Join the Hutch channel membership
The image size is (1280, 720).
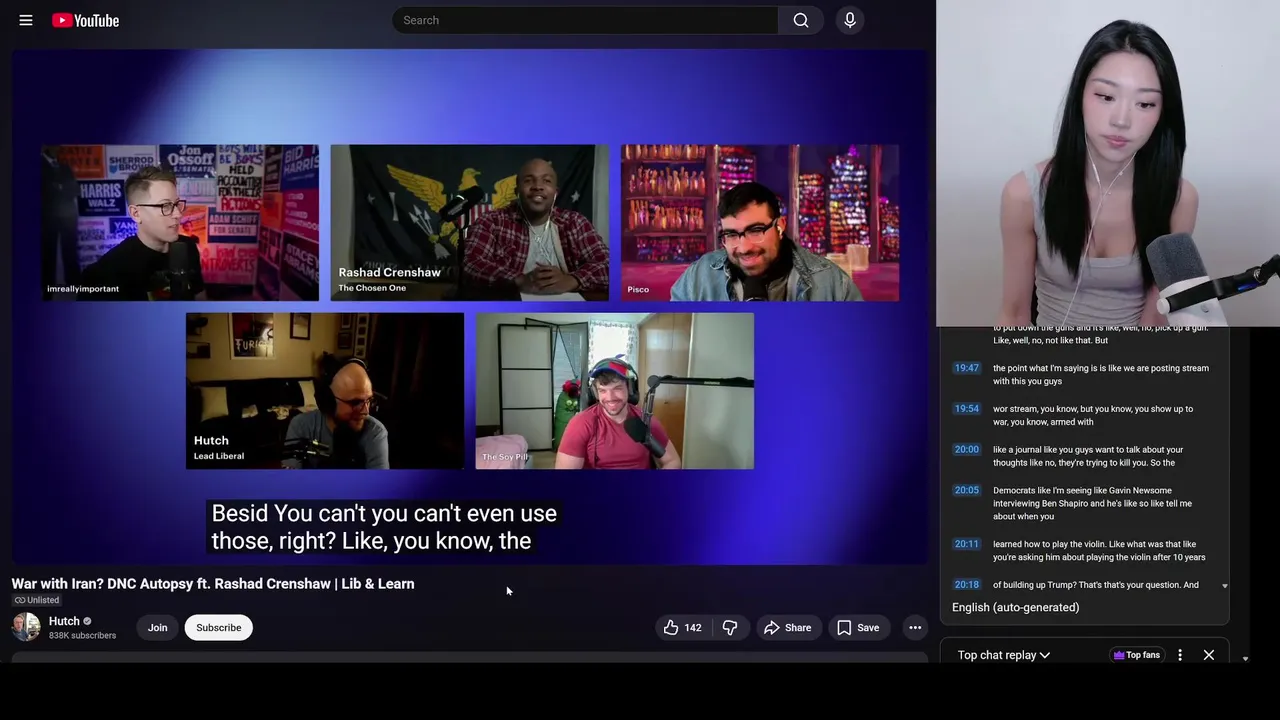[158, 628]
